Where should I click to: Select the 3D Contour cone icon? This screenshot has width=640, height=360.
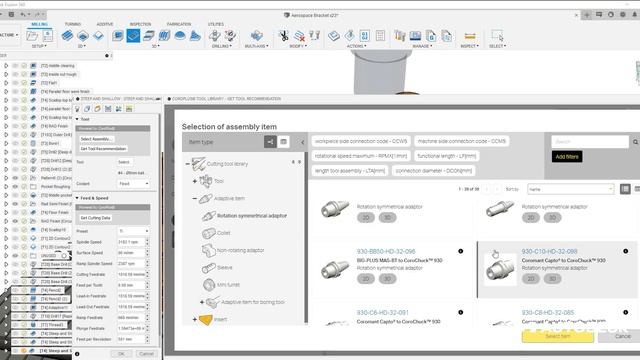[195, 36]
